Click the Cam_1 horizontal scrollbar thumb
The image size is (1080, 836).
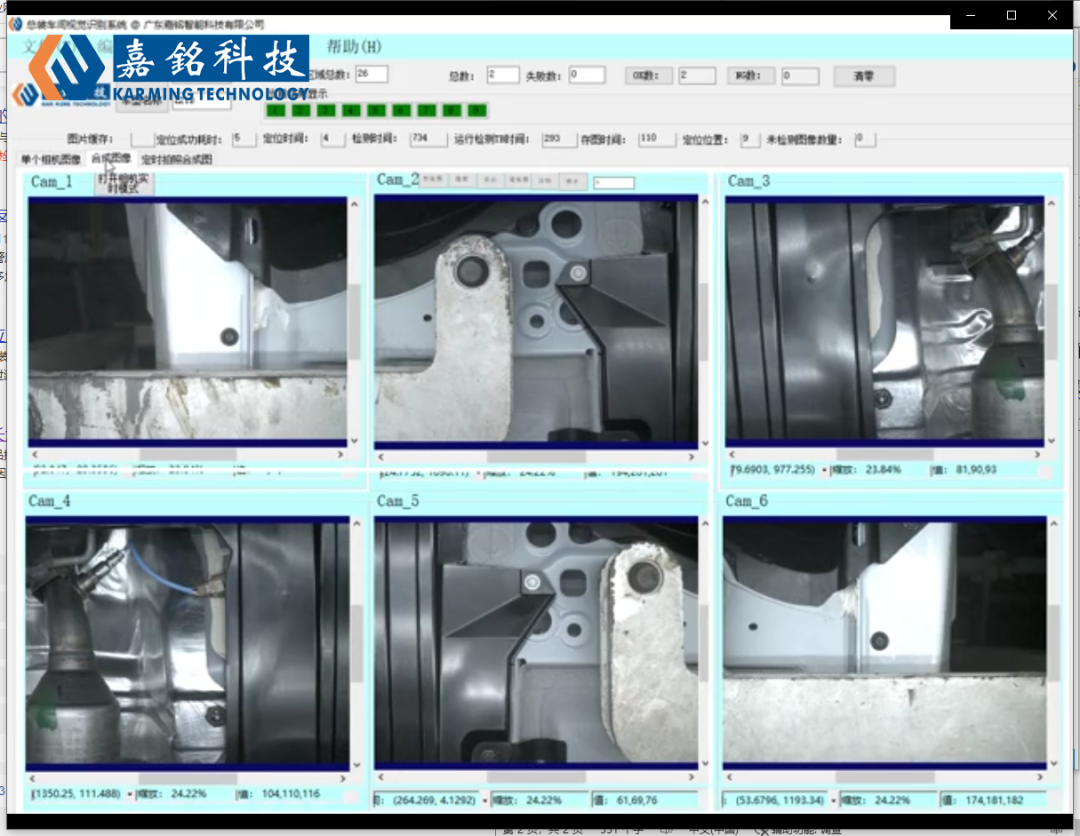click(x=187, y=454)
